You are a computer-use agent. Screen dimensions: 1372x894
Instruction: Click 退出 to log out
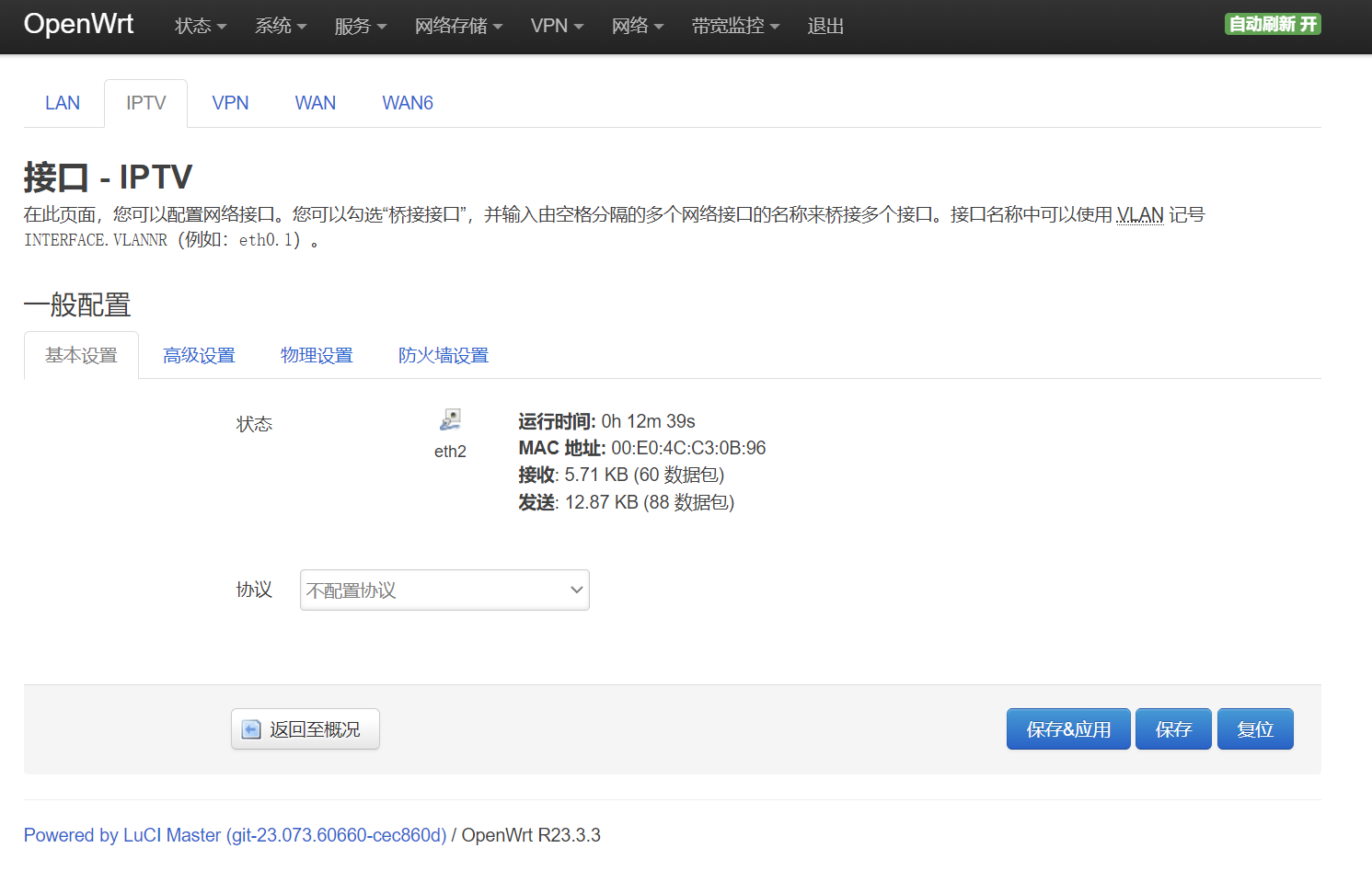pos(824,26)
